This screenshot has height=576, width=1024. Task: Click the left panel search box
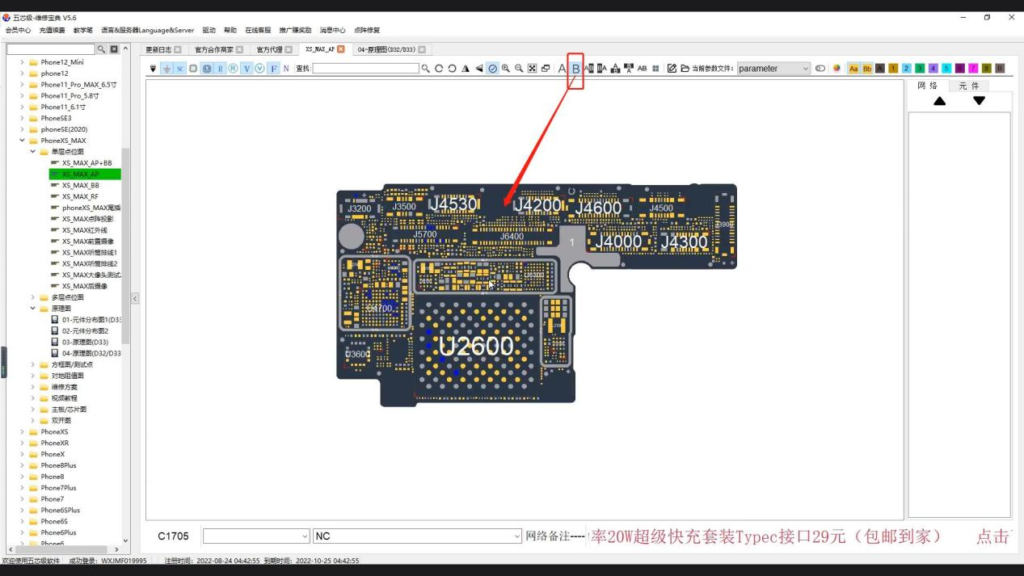(x=51, y=49)
